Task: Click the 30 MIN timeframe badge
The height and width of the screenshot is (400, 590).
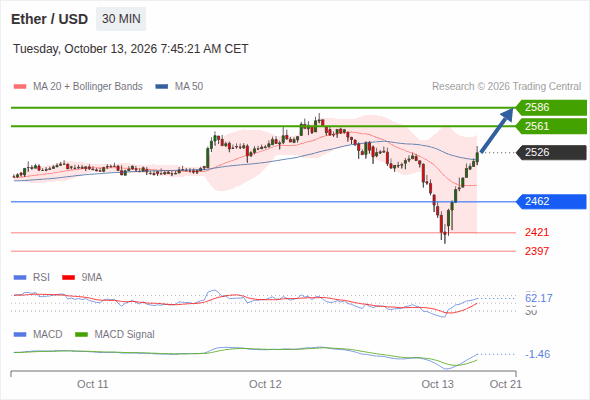Action: click(121, 19)
